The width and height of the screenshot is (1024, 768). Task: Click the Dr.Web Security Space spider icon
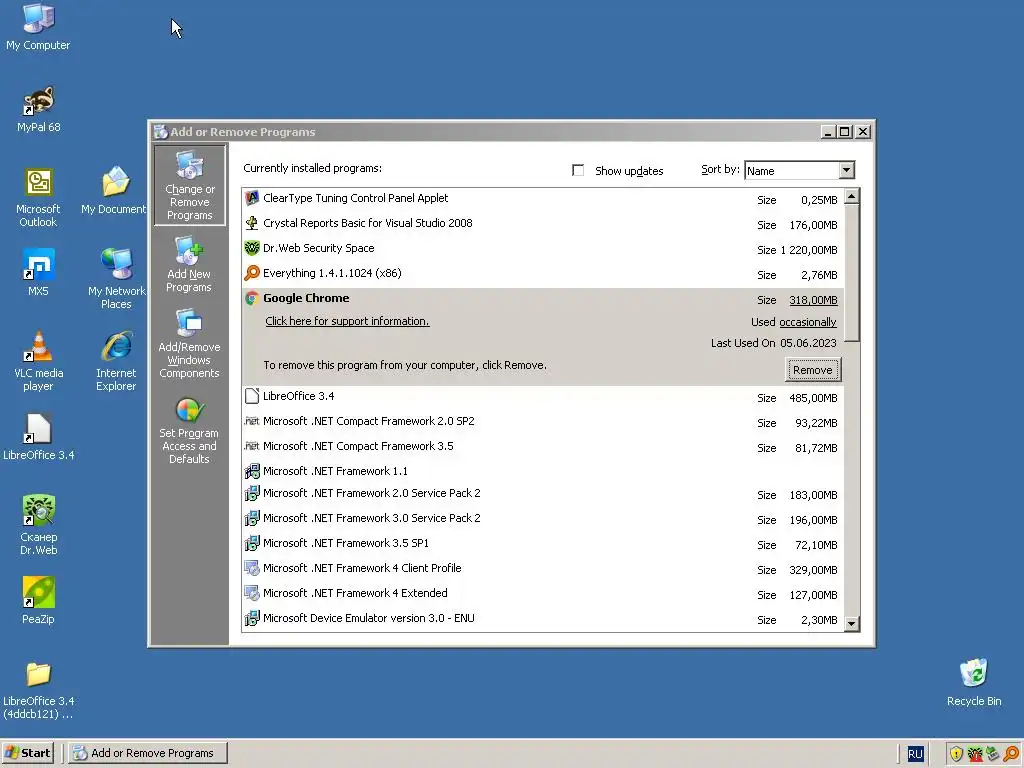(251, 248)
